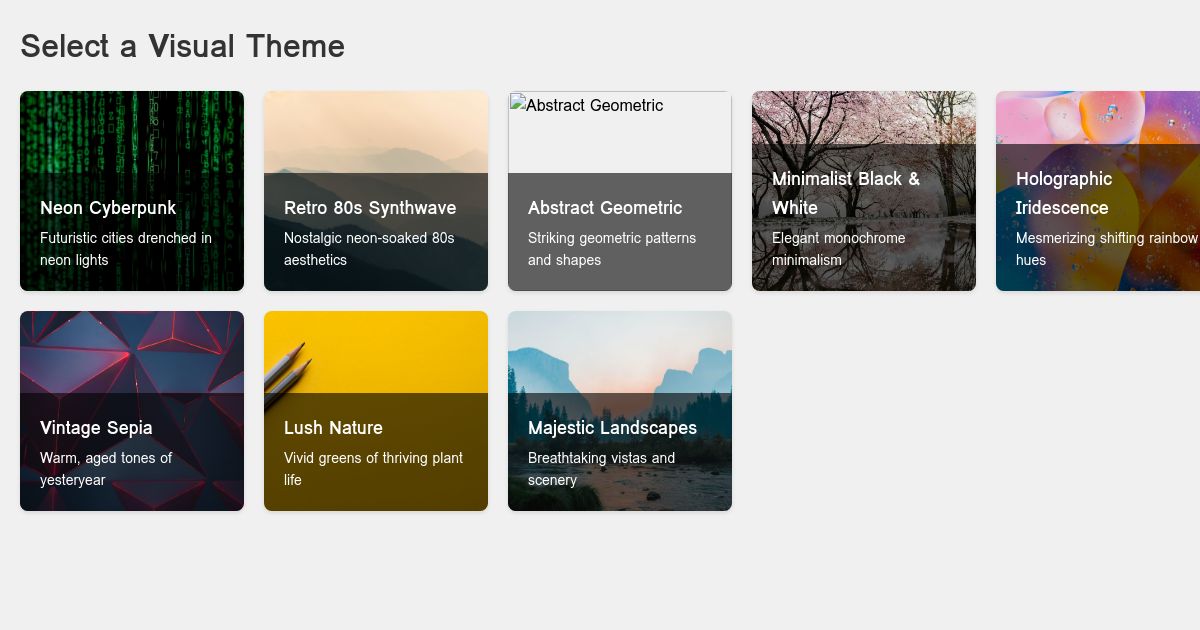Click the broken image placeholder for Abstract Geometric

(x=619, y=130)
